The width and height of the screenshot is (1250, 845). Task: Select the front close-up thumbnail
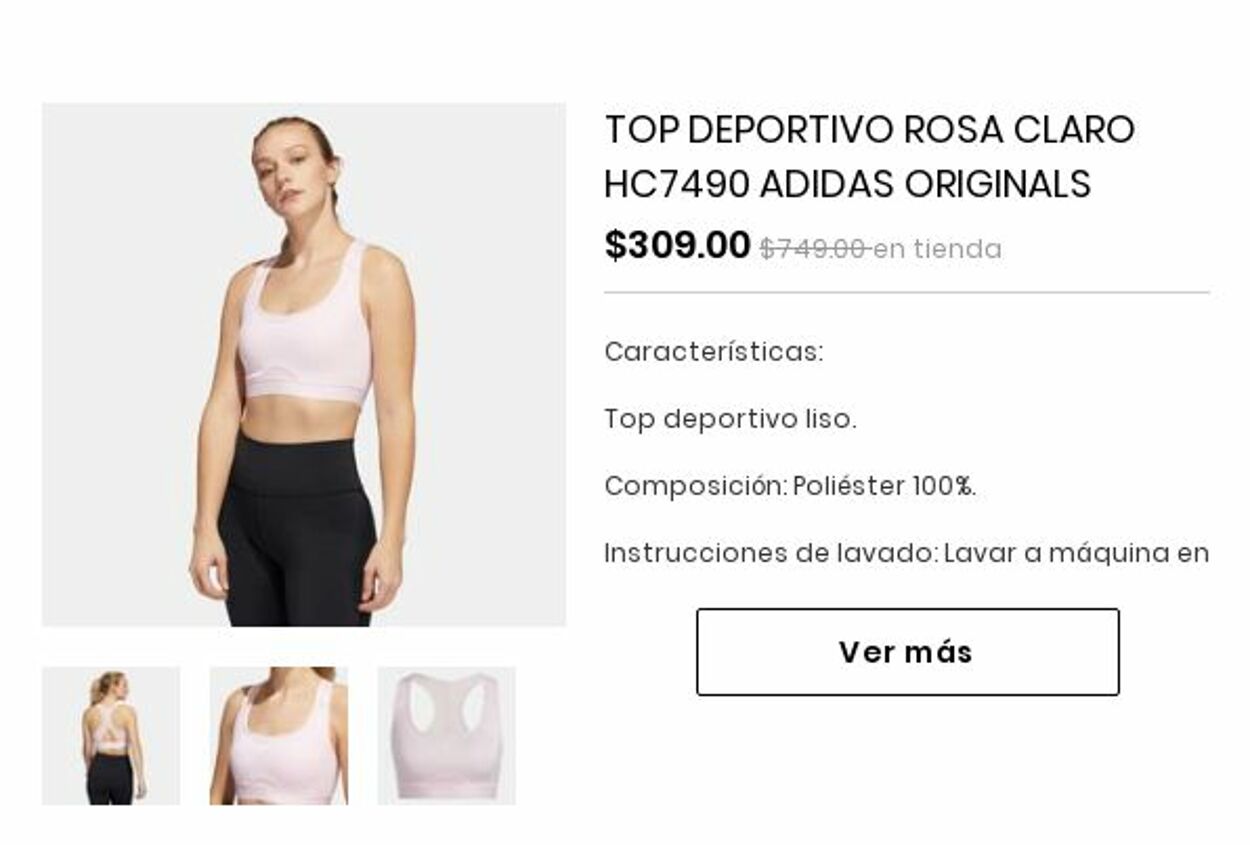pos(279,736)
